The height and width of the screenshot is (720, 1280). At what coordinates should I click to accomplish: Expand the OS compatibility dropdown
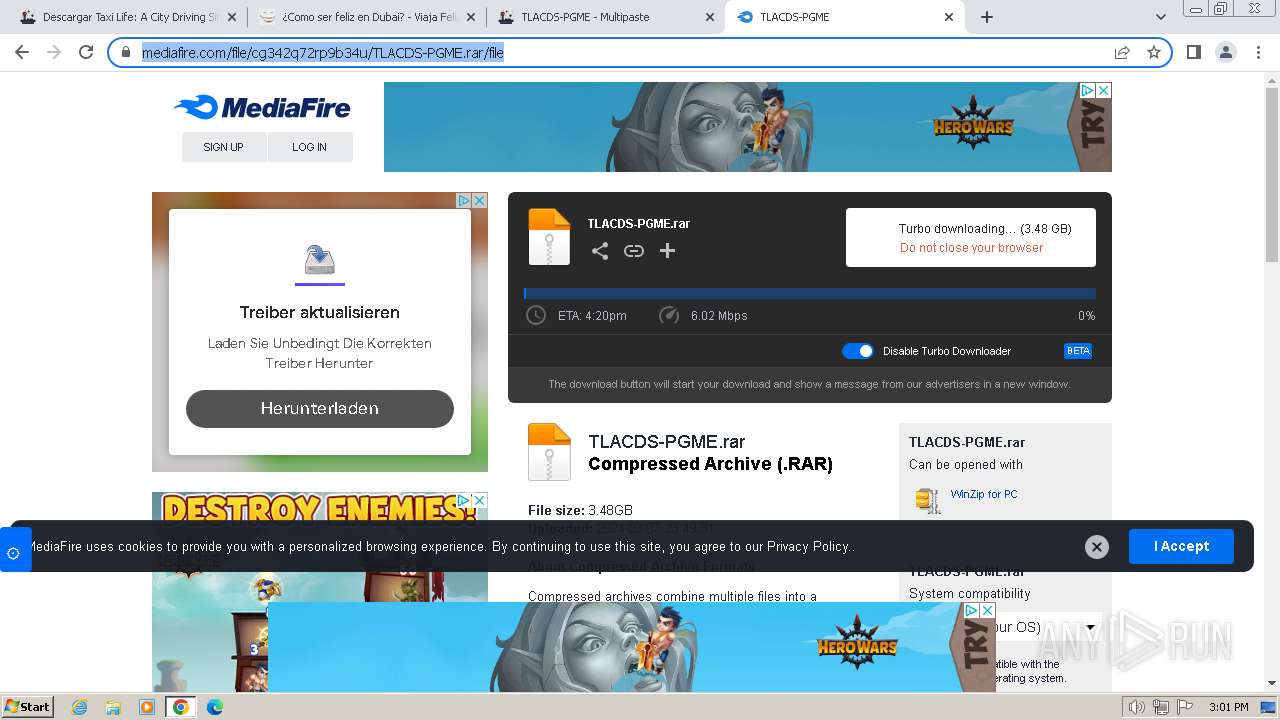(1090, 628)
